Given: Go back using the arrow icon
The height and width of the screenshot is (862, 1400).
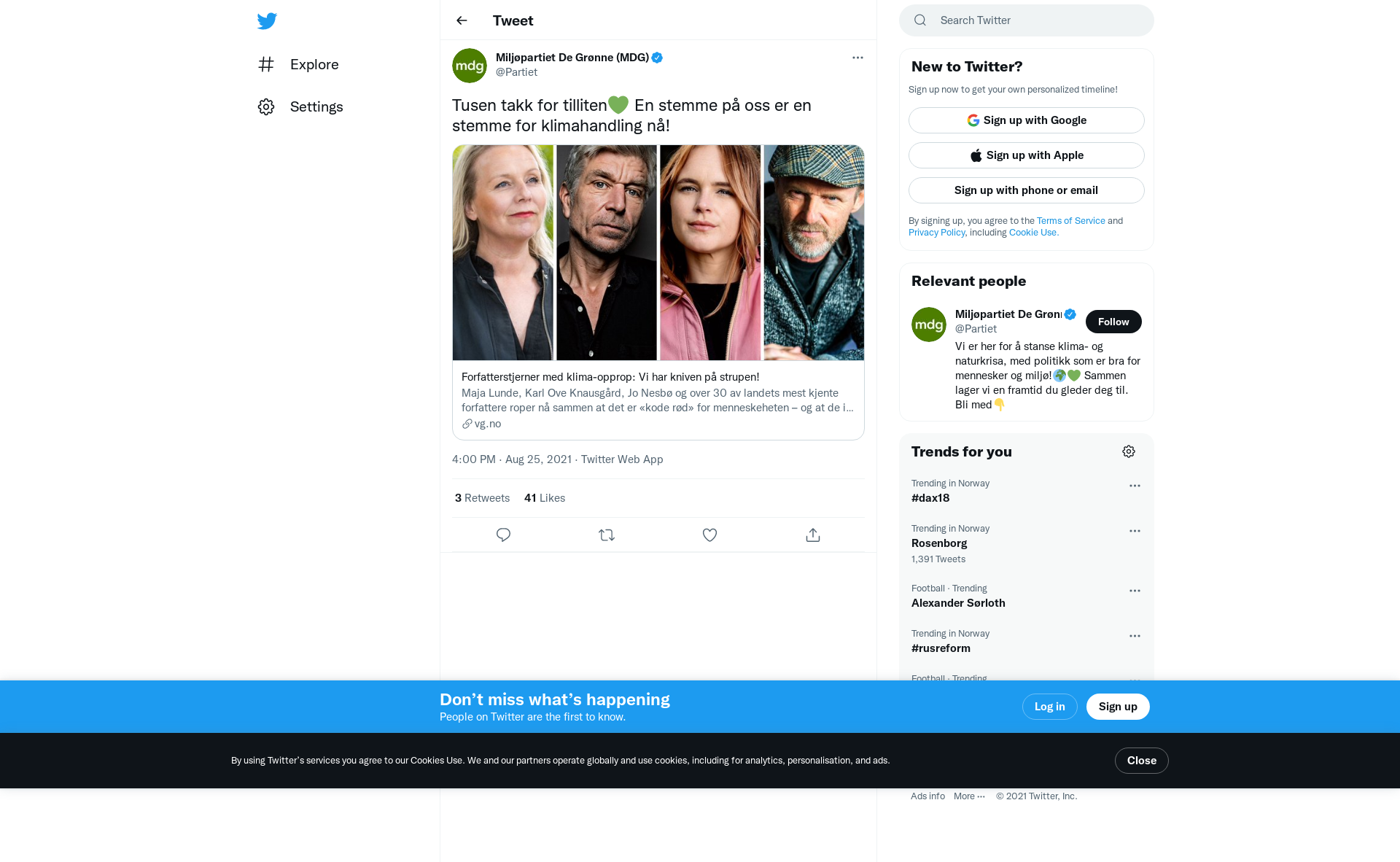Looking at the screenshot, I should [462, 20].
